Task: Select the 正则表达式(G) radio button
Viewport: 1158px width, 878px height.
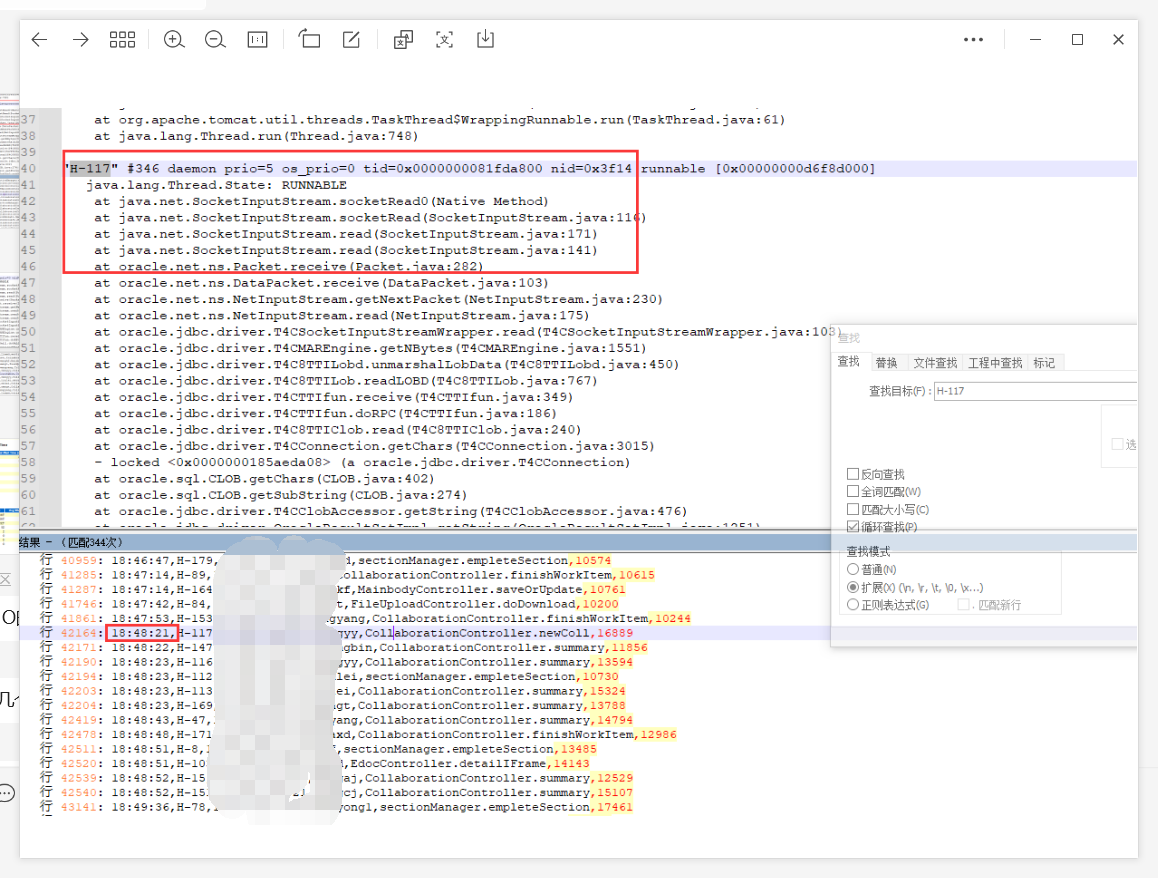Action: point(853,604)
